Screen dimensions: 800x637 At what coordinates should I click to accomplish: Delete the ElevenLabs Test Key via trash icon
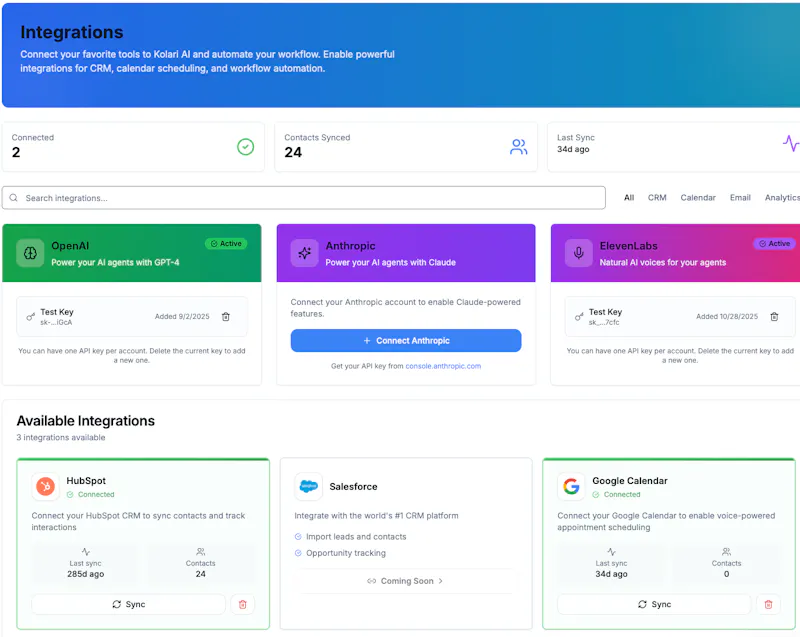click(x=774, y=317)
